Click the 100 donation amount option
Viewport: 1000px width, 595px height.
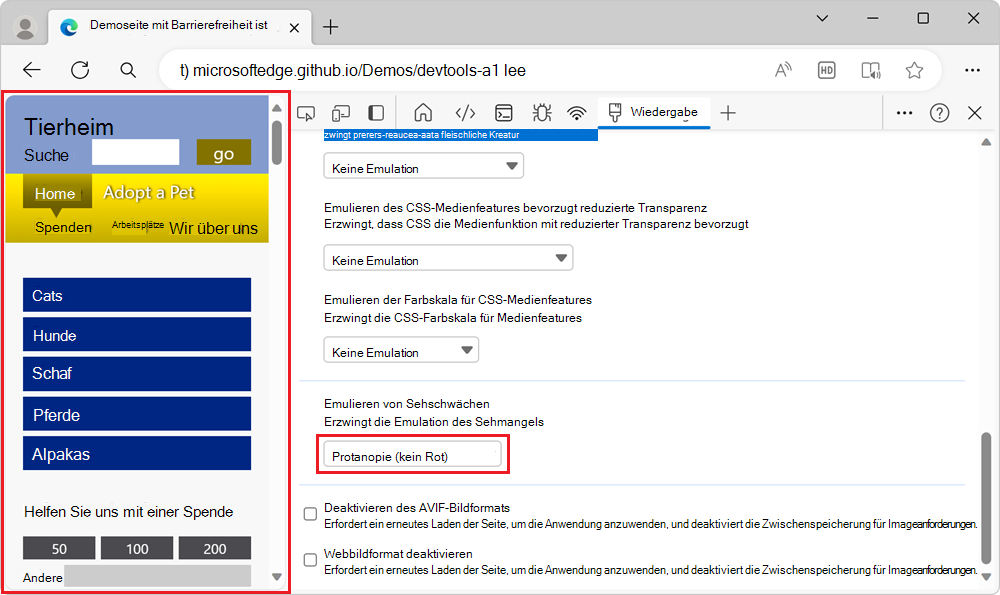(x=136, y=548)
